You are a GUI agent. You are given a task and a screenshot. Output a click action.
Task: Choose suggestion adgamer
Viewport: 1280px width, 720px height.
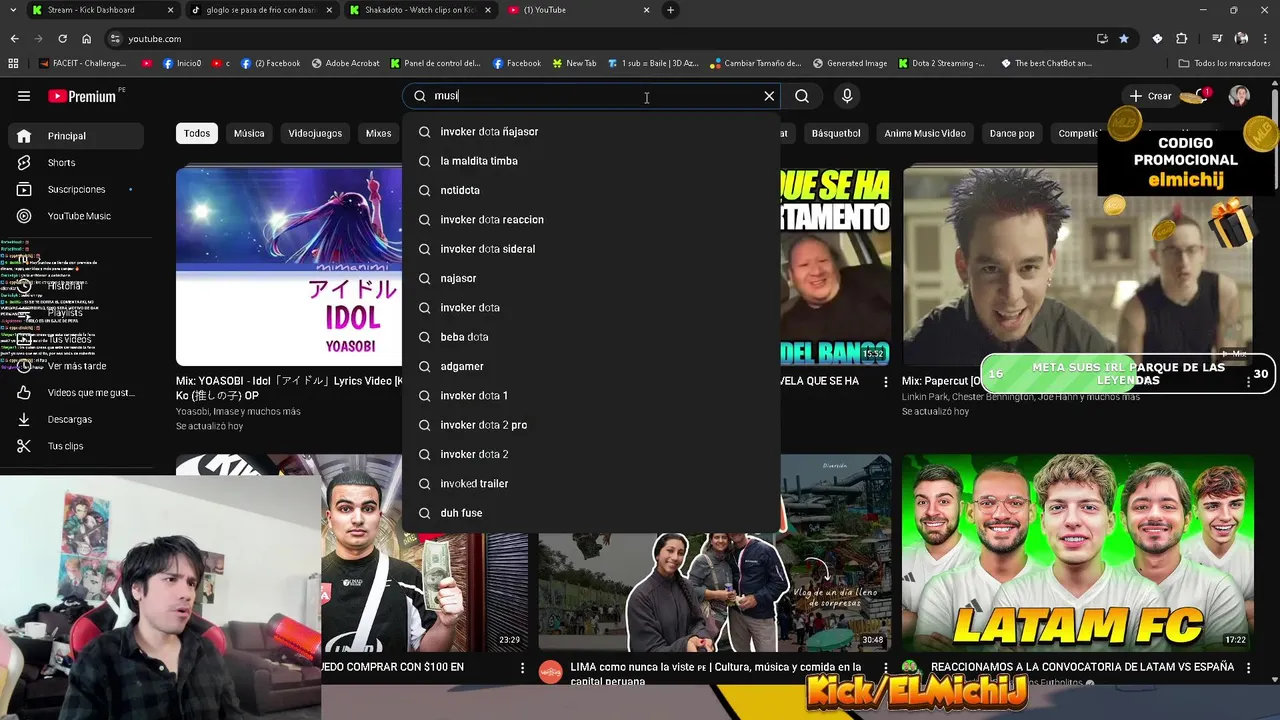click(x=590, y=366)
